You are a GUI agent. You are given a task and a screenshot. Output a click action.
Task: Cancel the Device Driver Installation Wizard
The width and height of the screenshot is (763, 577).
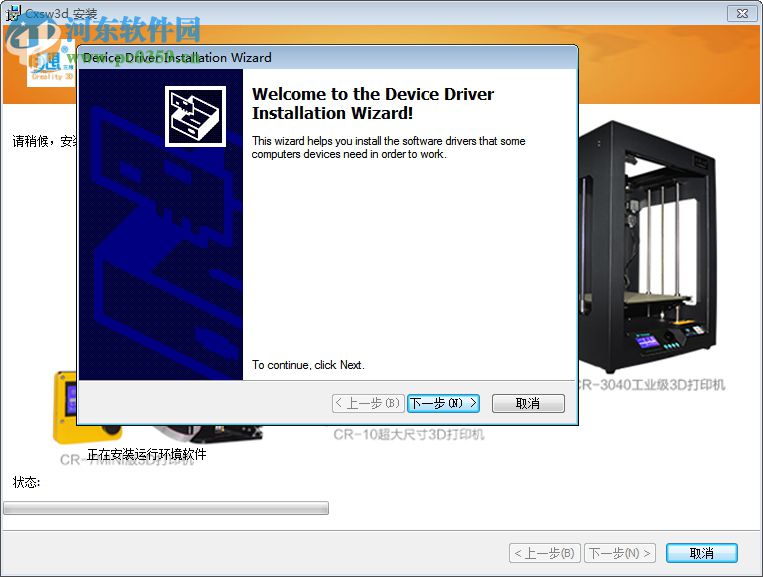click(528, 403)
